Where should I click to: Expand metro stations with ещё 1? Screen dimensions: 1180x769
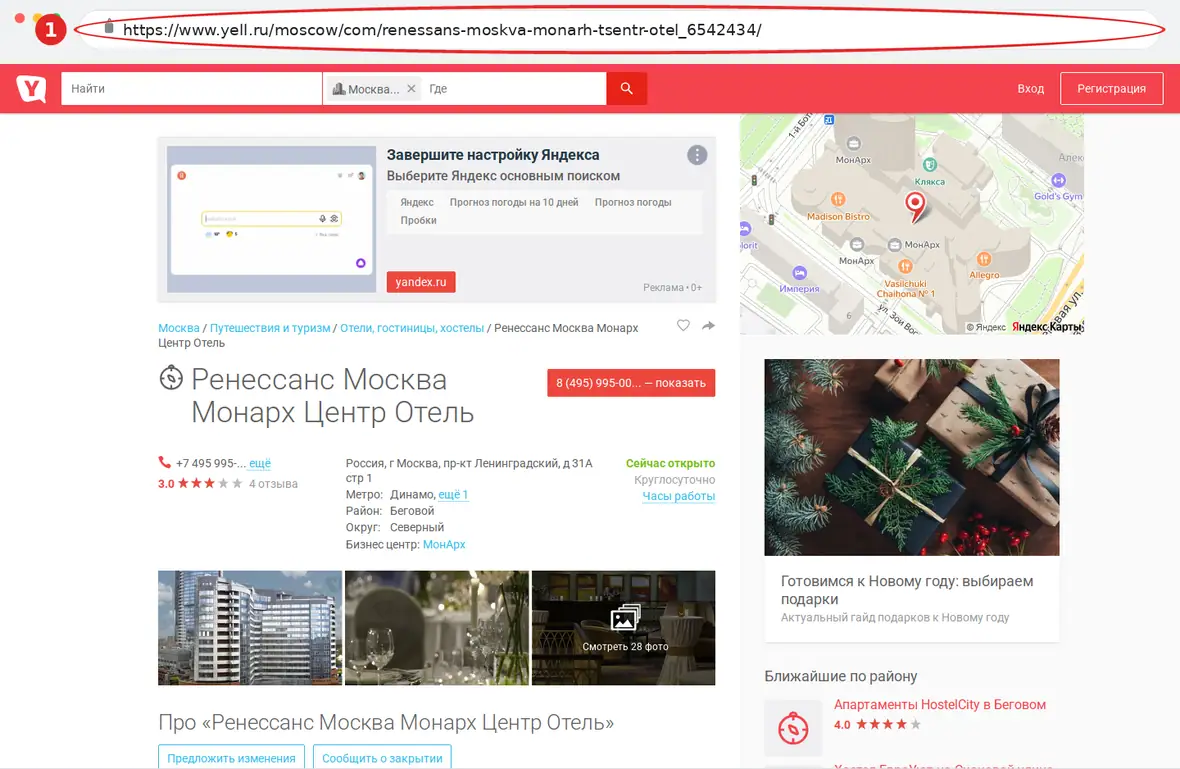point(453,495)
